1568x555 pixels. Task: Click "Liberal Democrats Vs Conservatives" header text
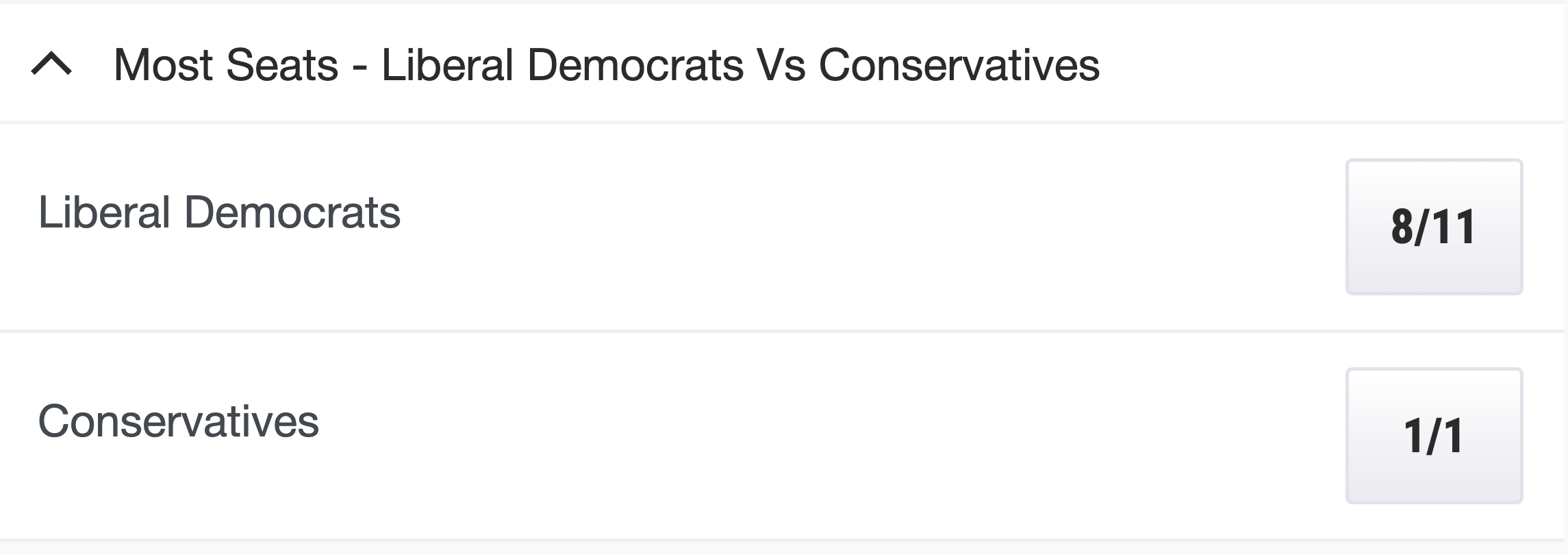click(739, 65)
